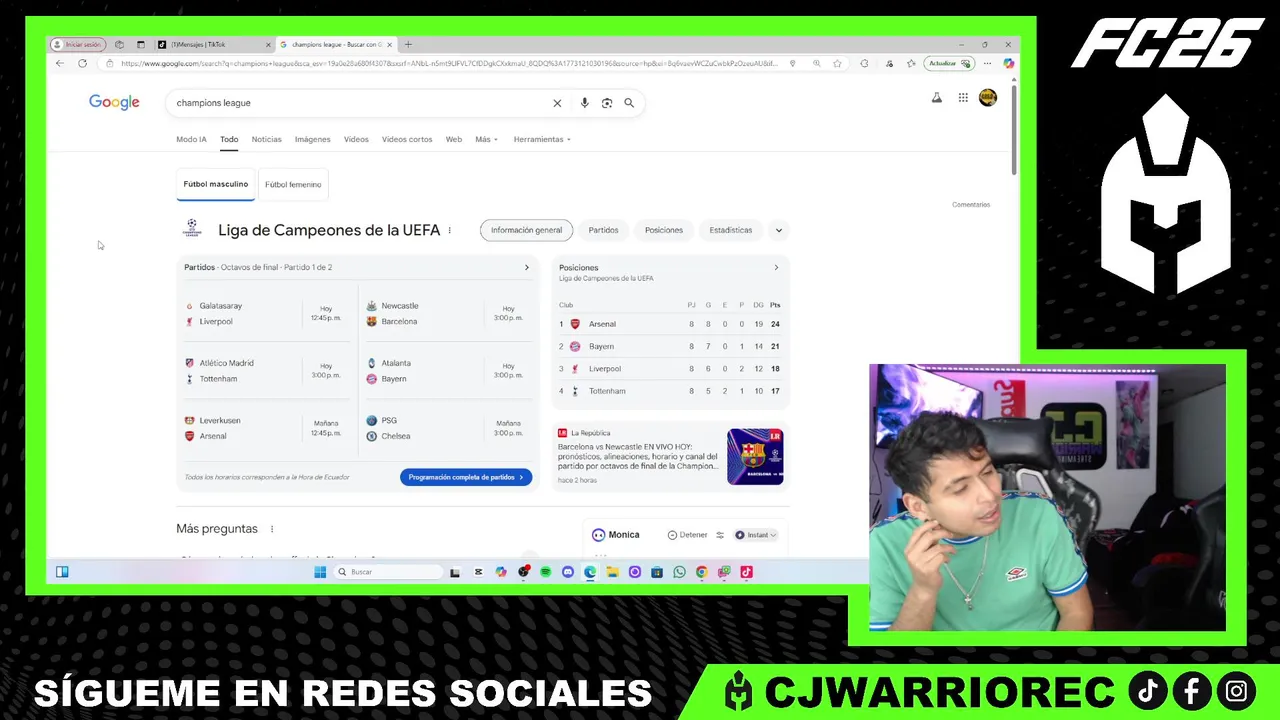Viewport: 1280px width, 720px height.
Task: Clear the Google search box text
Action: 557,103
